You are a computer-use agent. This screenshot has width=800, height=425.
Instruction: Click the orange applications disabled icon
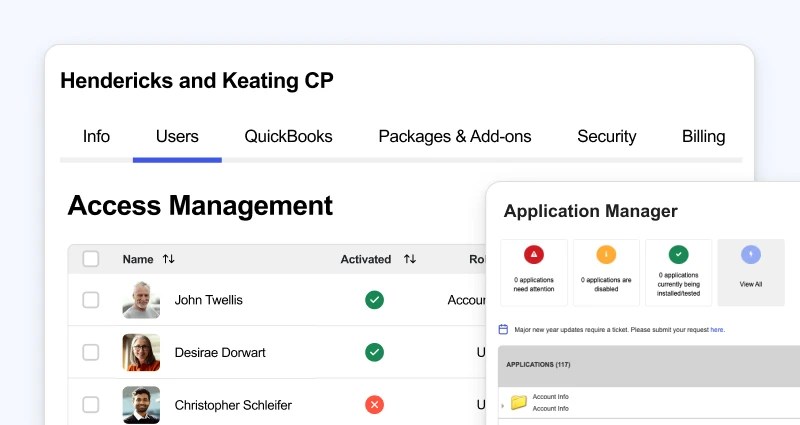pyautogui.click(x=606, y=254)
